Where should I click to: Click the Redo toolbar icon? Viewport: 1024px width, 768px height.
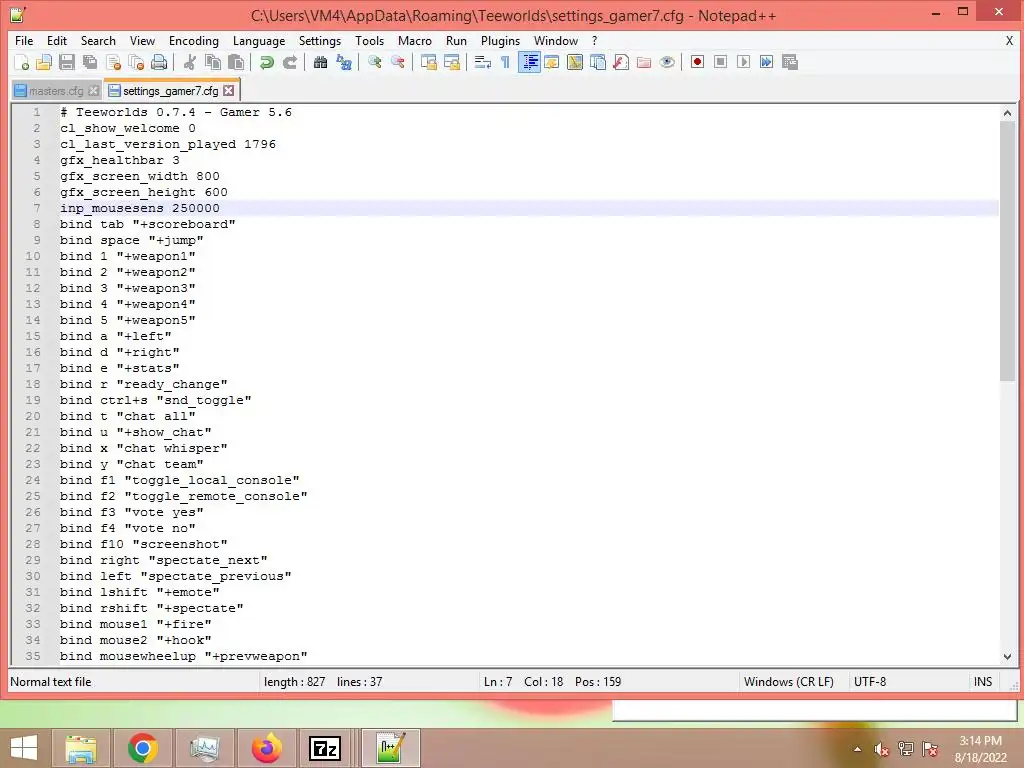(x=289, y=62)
